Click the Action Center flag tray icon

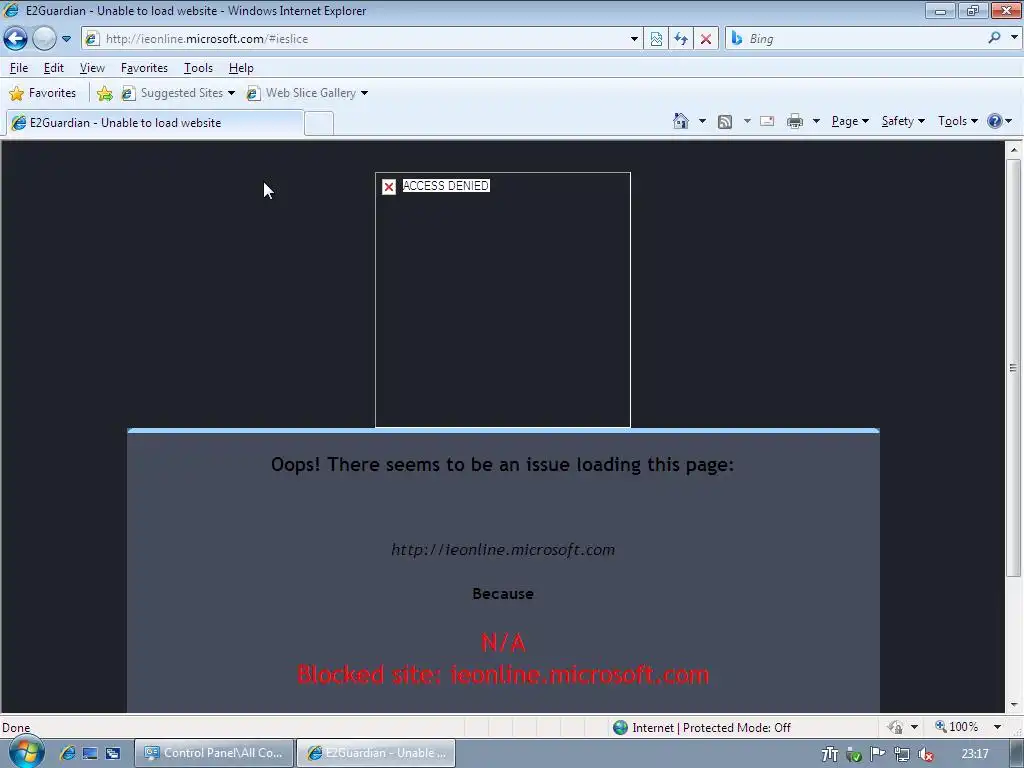[x=878, y=754]
